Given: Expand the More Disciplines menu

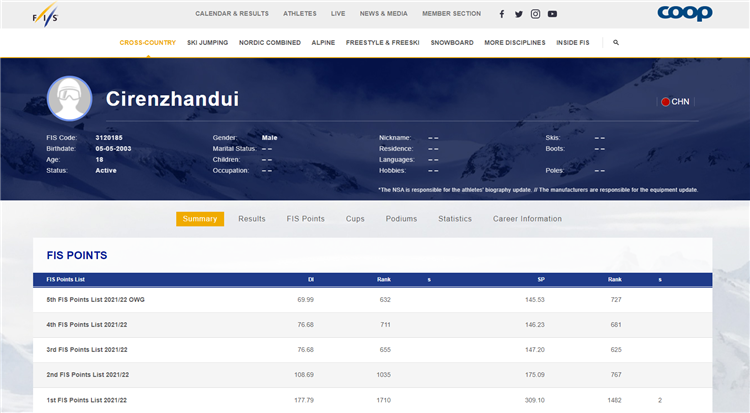Looking at the screenshot, I should point(515,43).
